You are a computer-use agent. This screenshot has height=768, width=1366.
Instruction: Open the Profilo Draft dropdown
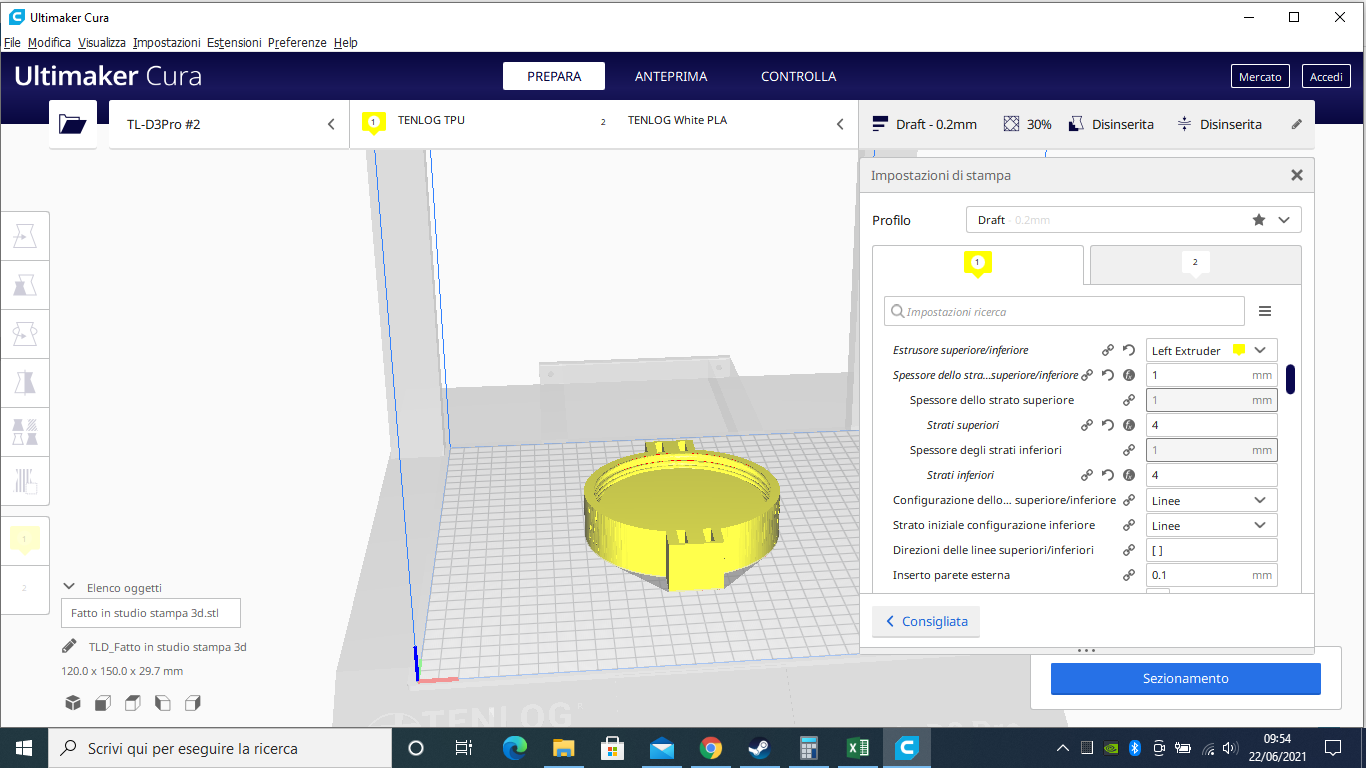[x=1133, y=220]
